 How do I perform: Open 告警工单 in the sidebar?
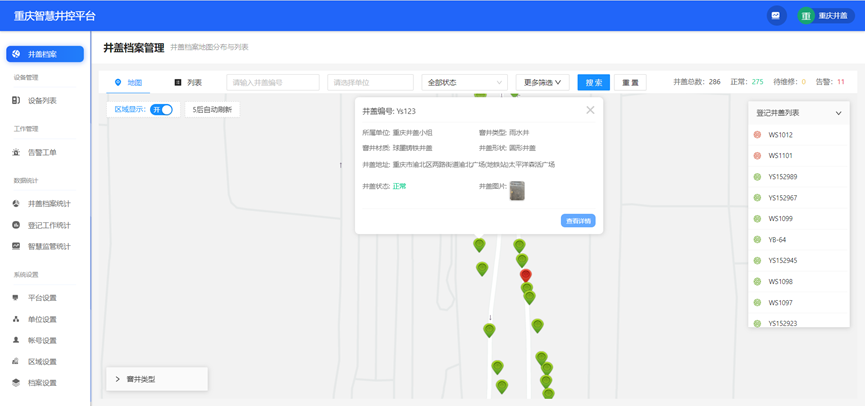pyautogui.click(x=41, y=153)
